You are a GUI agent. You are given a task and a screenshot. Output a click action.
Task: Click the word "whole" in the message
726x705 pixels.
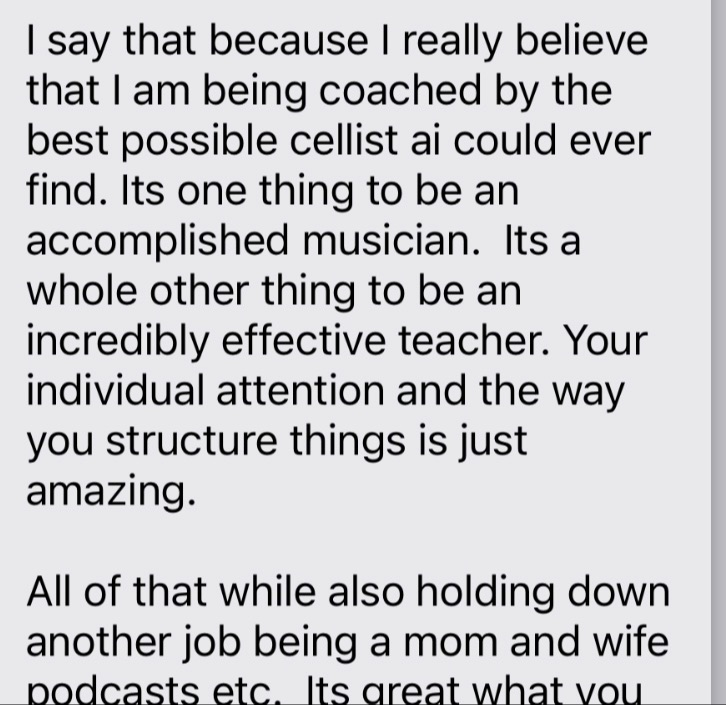tap(81, 291)
